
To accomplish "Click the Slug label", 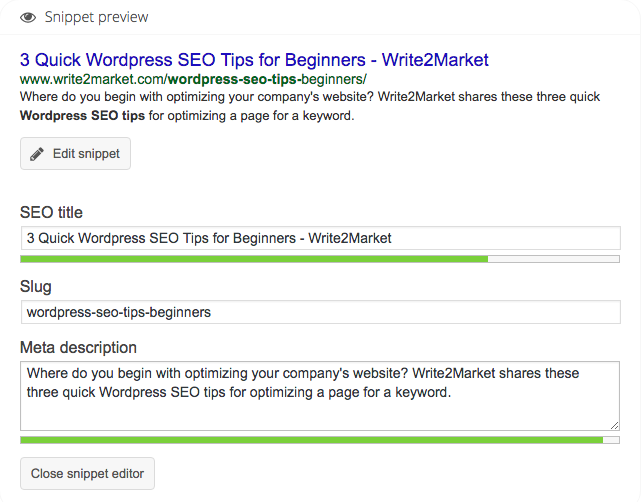I will [36, 287].
